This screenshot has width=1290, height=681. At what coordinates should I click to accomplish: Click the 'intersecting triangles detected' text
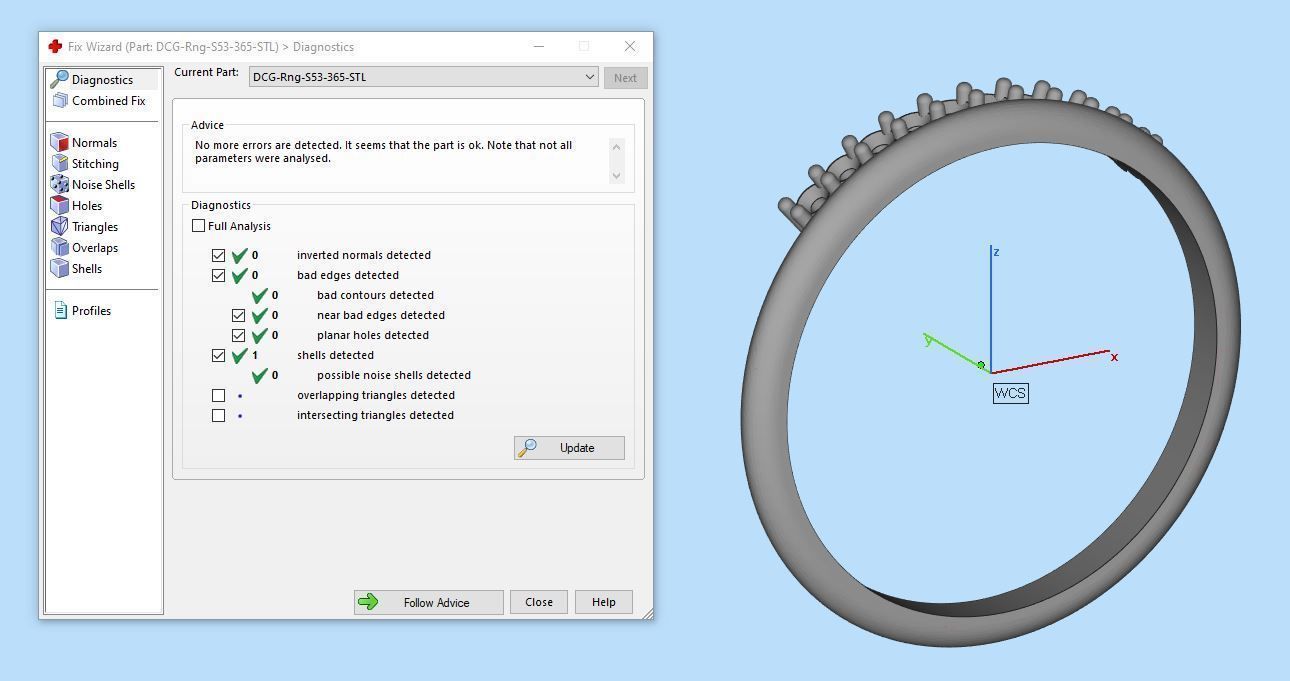pyautogui.click(x=375, y=415)
